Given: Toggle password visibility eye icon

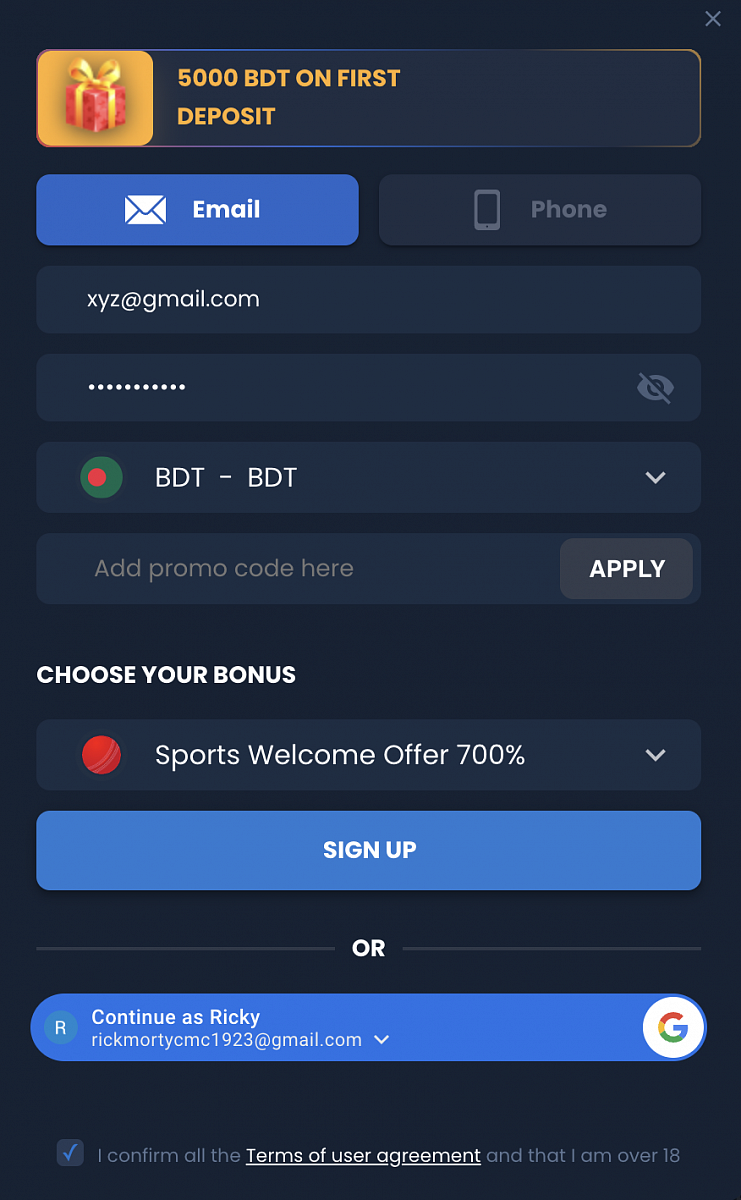Looking at the screenshot, I should 655,387.
